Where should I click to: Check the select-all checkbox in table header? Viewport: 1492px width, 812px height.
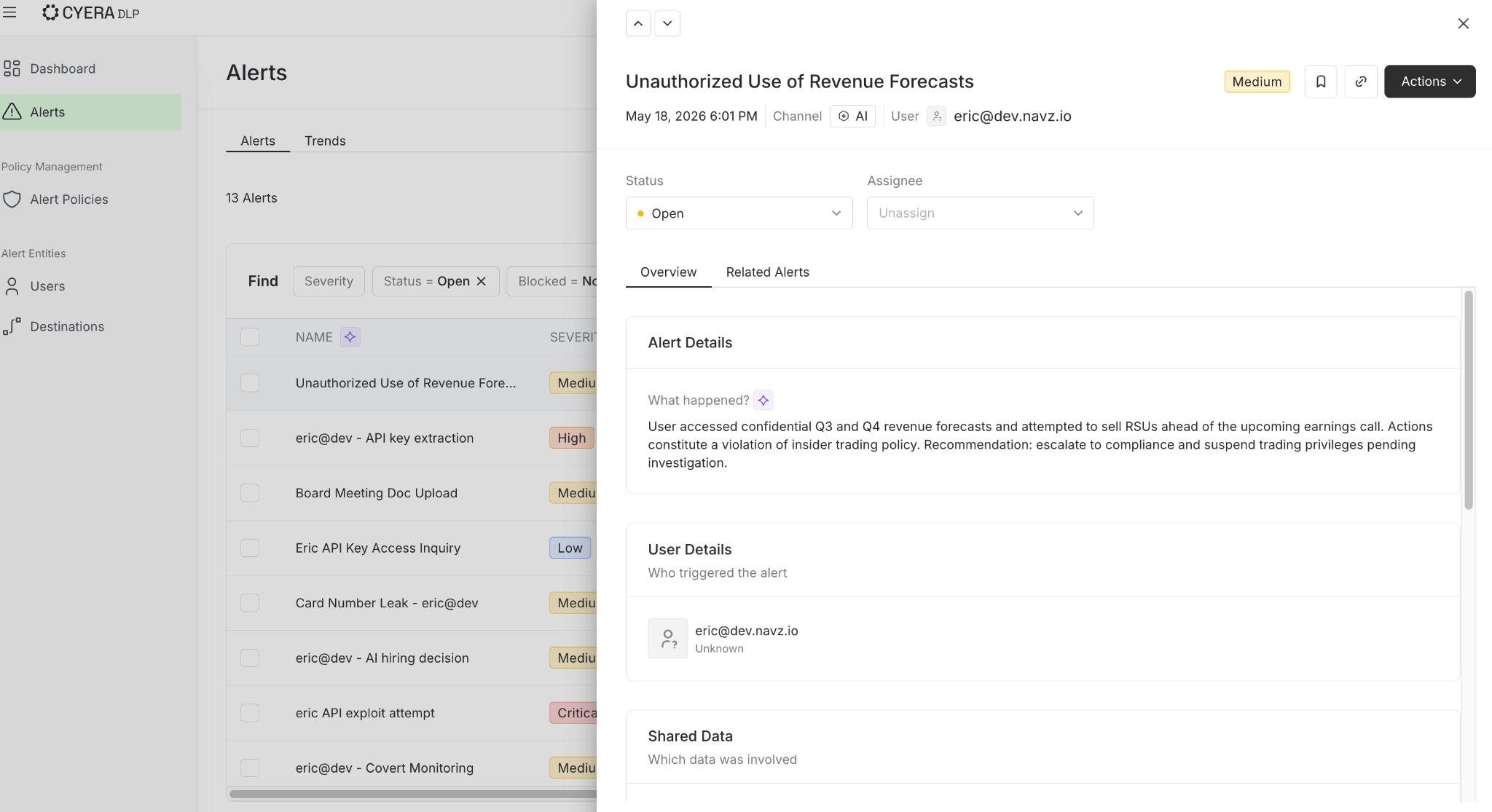point(250,337)
